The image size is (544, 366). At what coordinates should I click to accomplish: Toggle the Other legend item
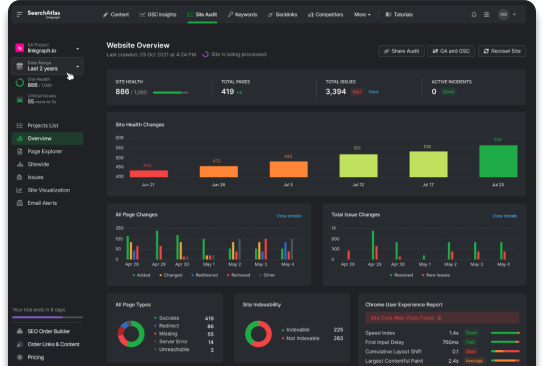267,275
